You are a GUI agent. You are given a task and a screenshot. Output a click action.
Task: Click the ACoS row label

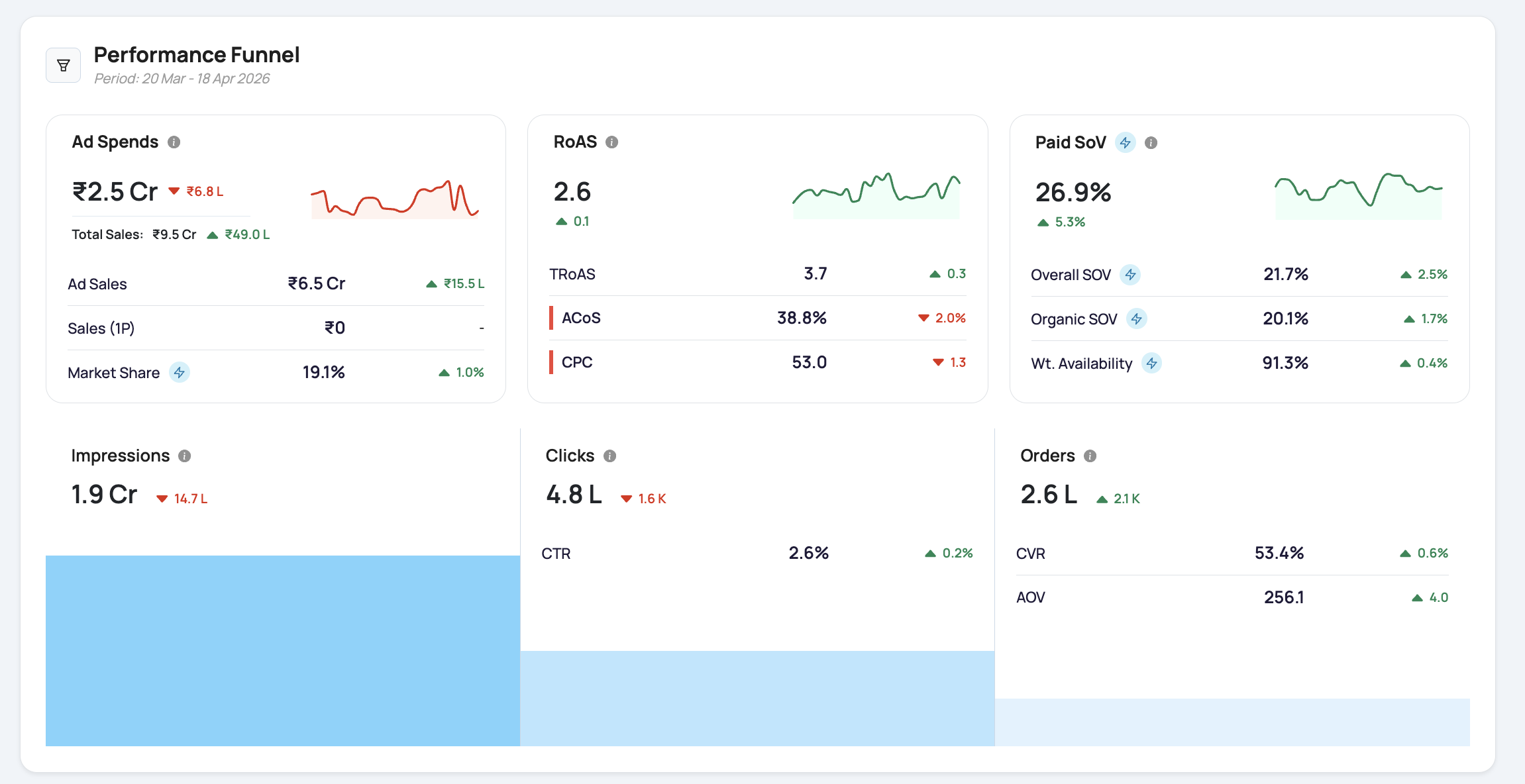(581, 318)
